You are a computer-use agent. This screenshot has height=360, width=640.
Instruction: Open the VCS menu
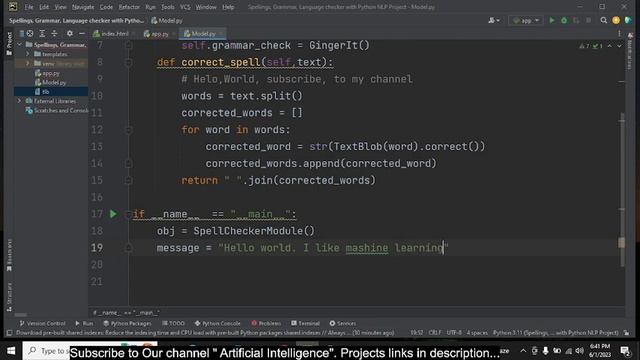coord(185,7)
